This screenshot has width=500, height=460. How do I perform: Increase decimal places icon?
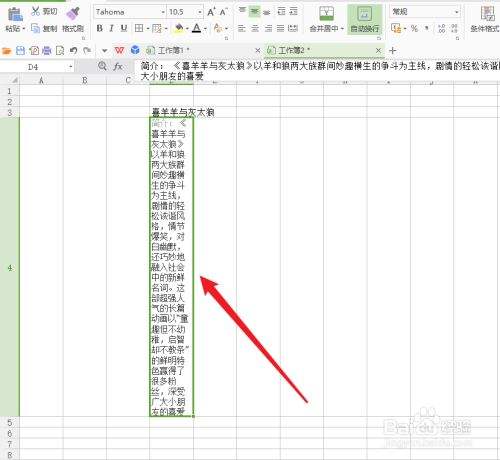[442, 29]
